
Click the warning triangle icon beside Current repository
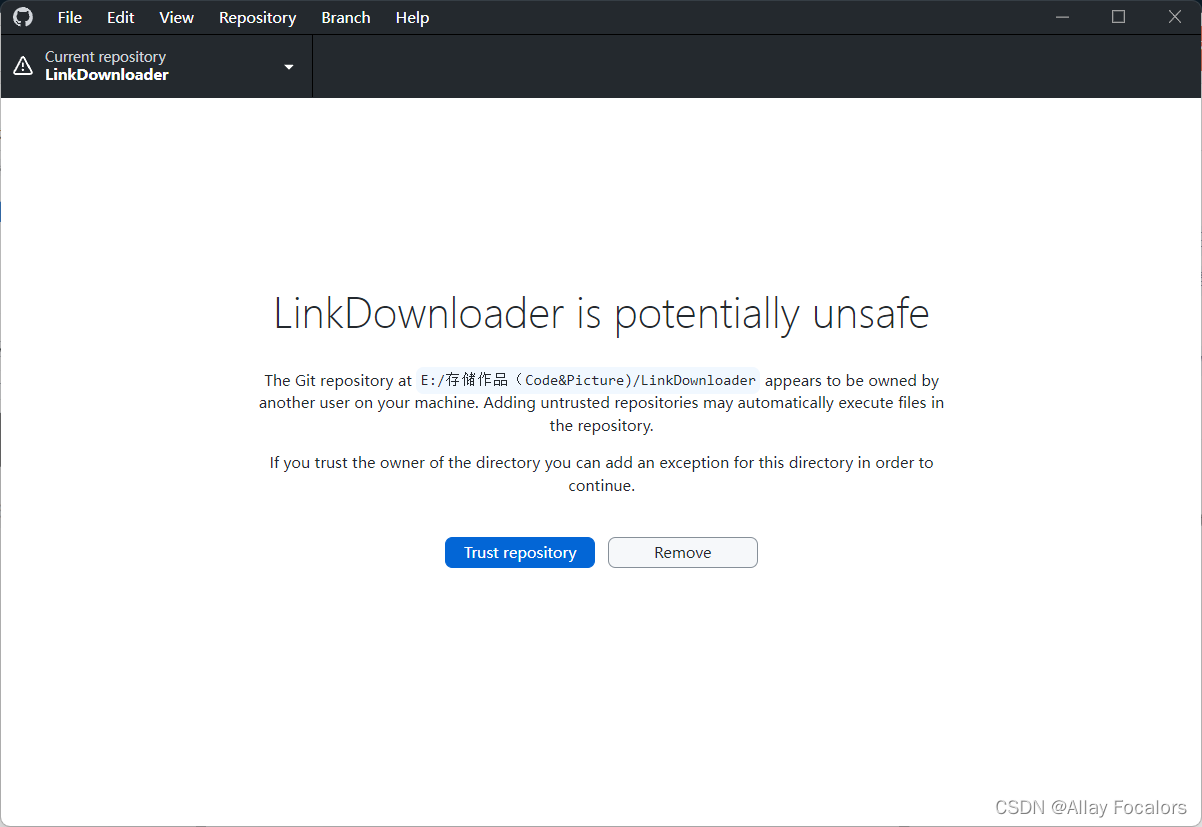point(23,65)
